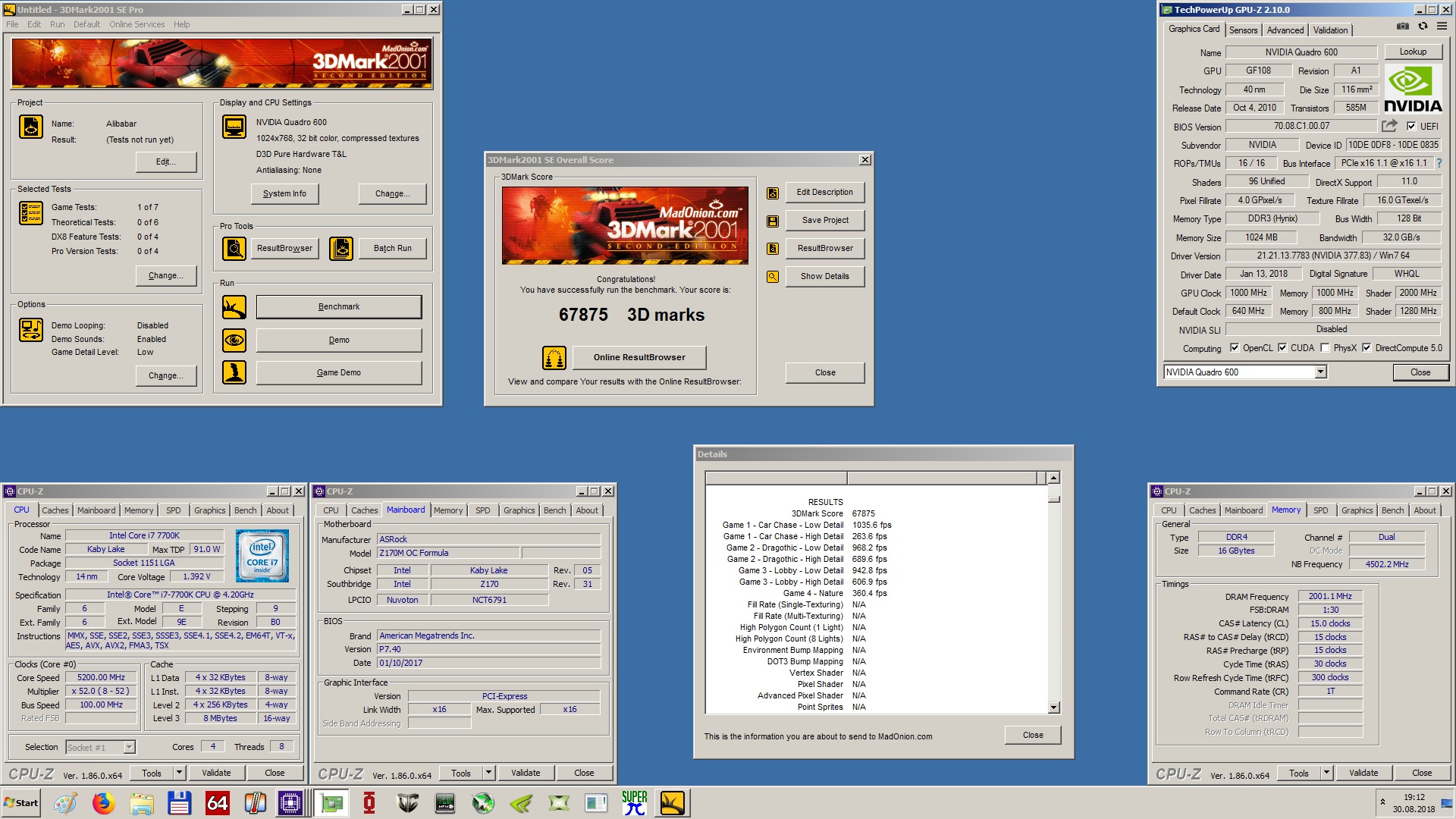Click the Online ResultBrowser icon in score dialog
1456x819 pixels.
click(x=554, y=357)
